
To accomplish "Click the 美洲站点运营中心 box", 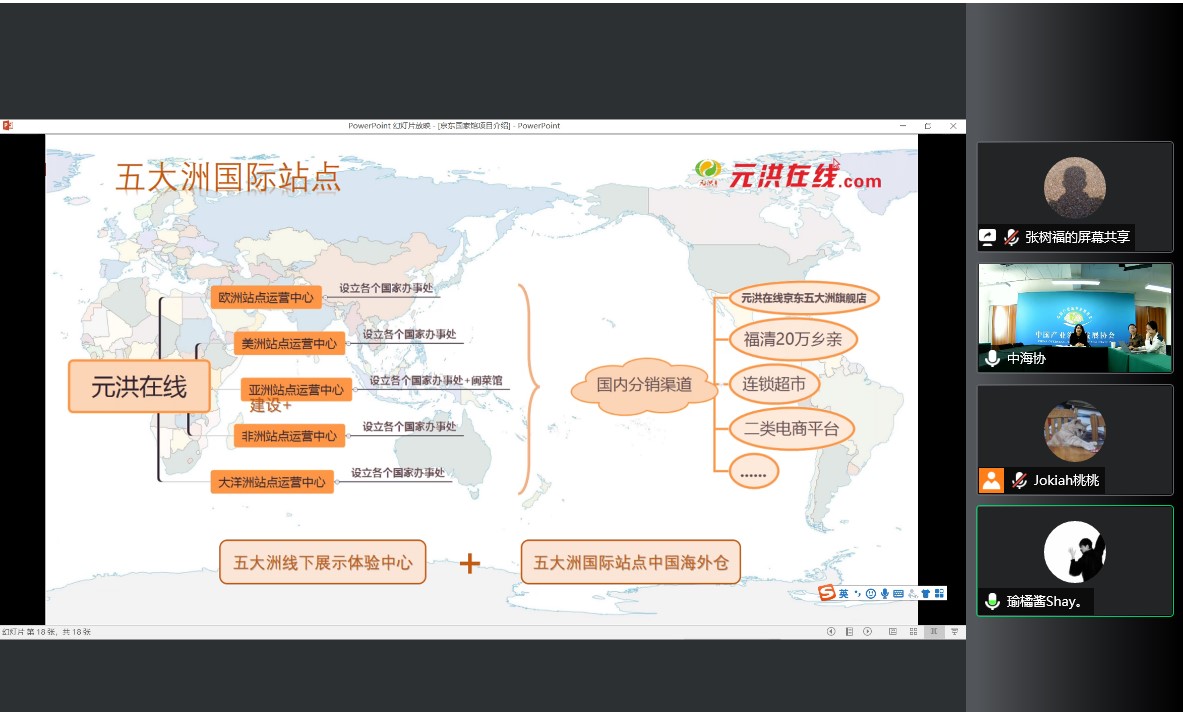I will [289, 343].
